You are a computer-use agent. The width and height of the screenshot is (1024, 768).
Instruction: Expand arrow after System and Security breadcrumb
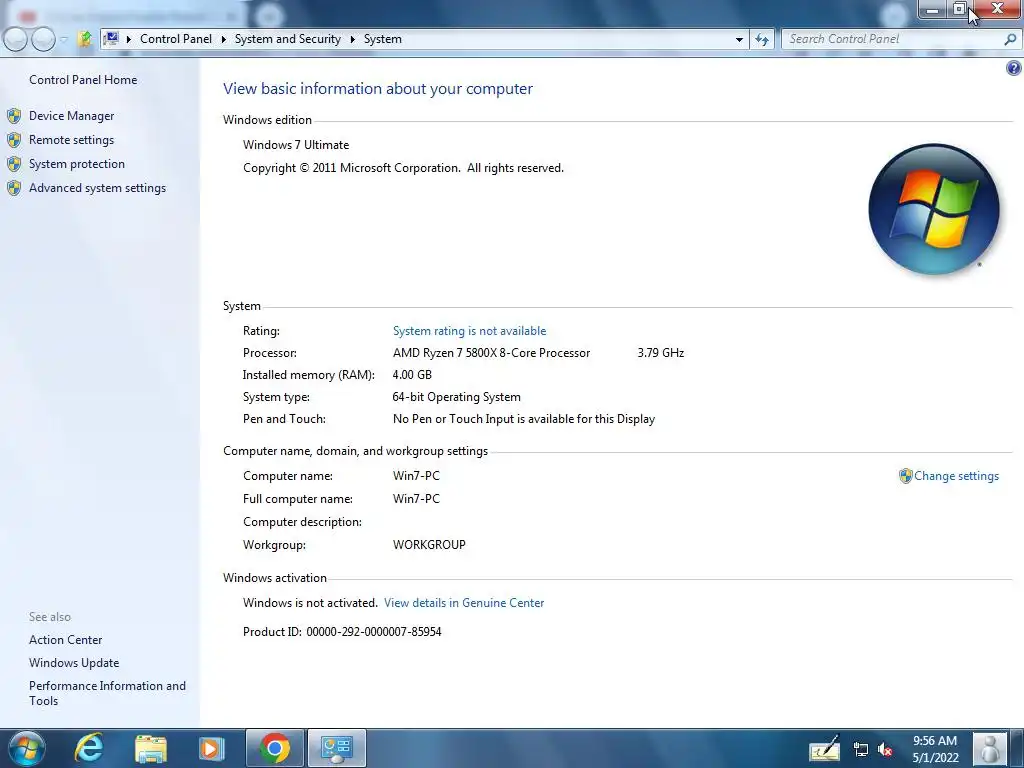[353, 39]
